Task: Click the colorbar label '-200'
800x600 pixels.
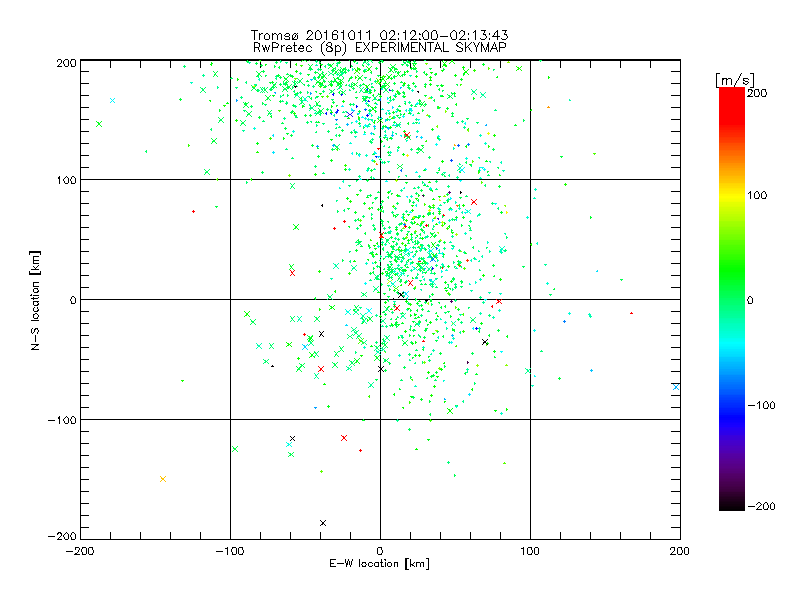Action: [761, 506]
